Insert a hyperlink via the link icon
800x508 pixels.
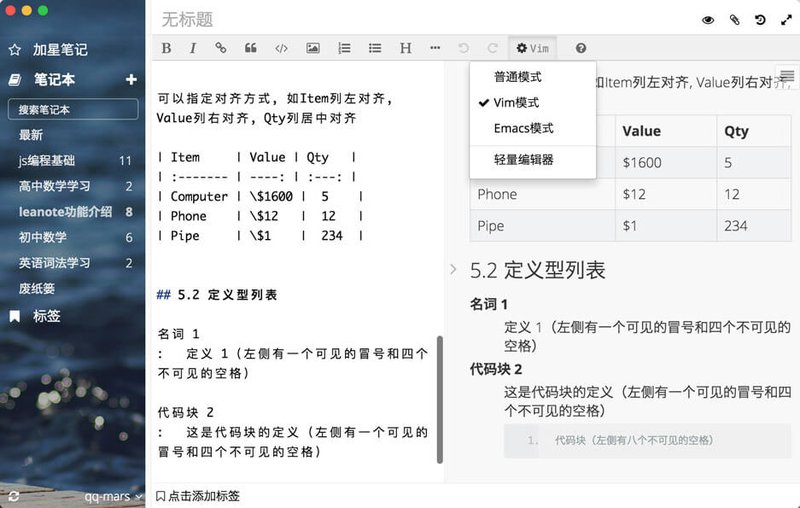[220, 48]
